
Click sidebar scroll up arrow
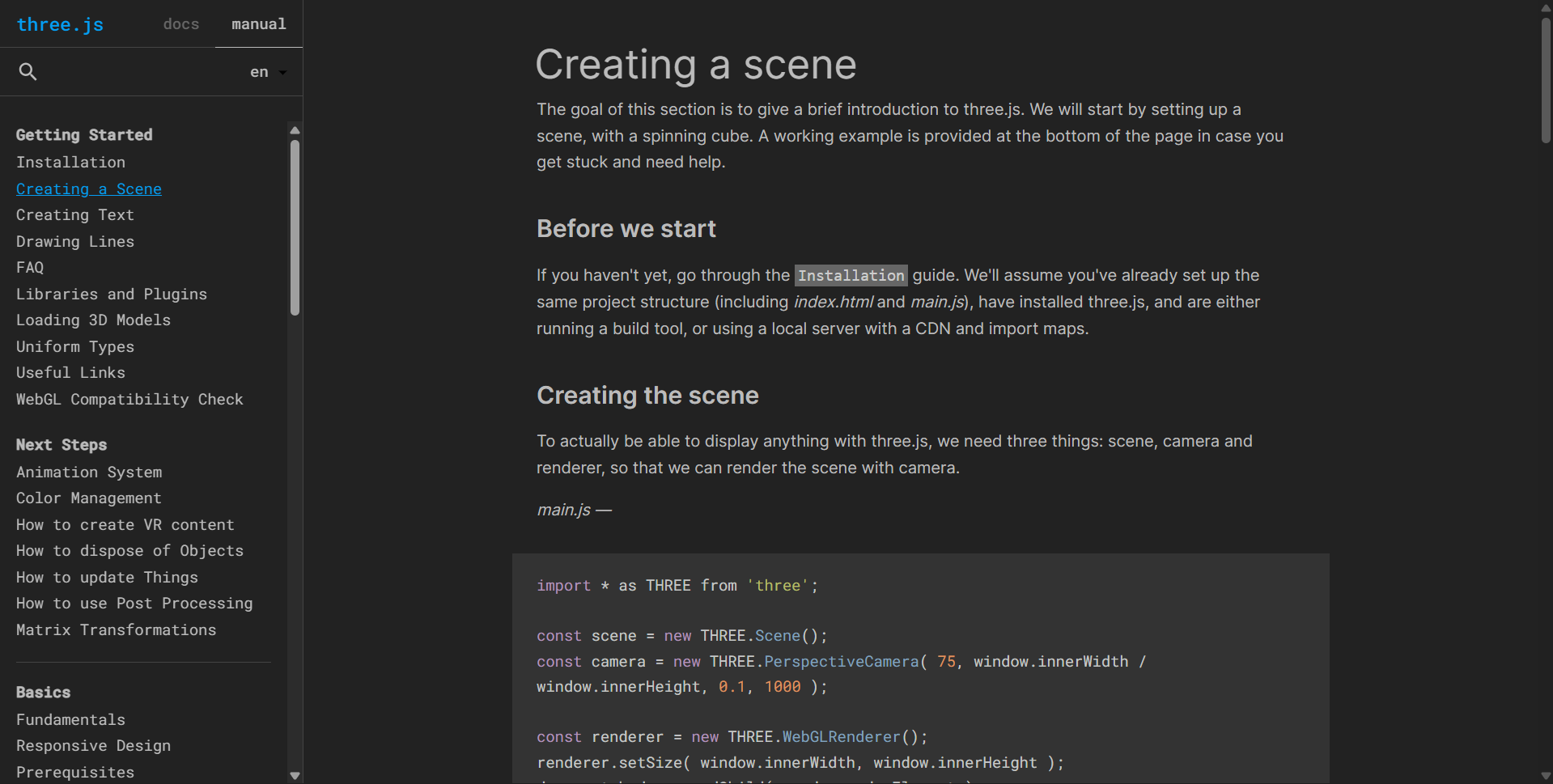[295, 130]
